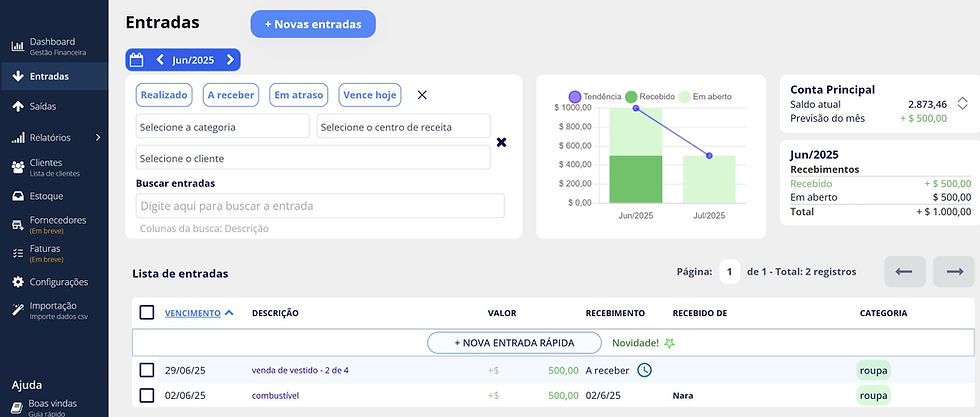The width and height of the screenshot is (980, 417).
Task: Click the dark green Jun/2025 Recebido bar
Action: click(636, 179)
